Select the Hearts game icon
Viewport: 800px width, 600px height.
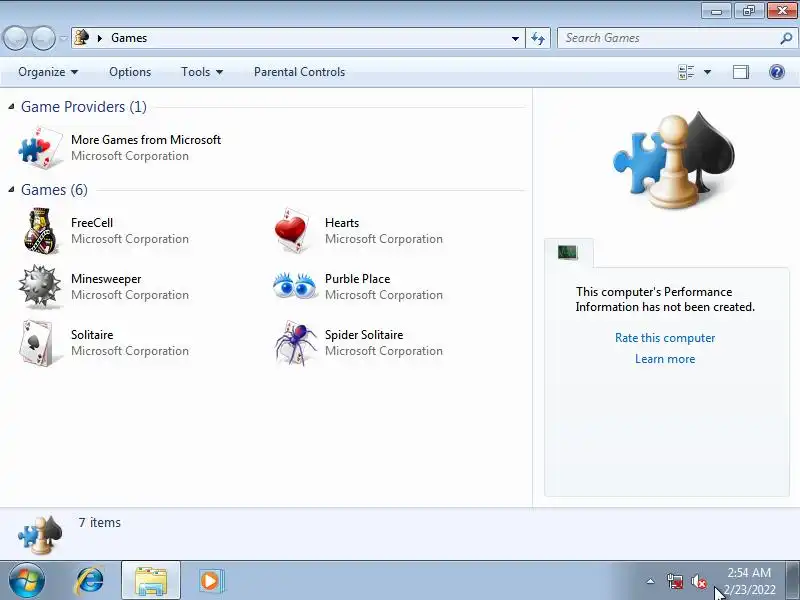tap(292, 231)
